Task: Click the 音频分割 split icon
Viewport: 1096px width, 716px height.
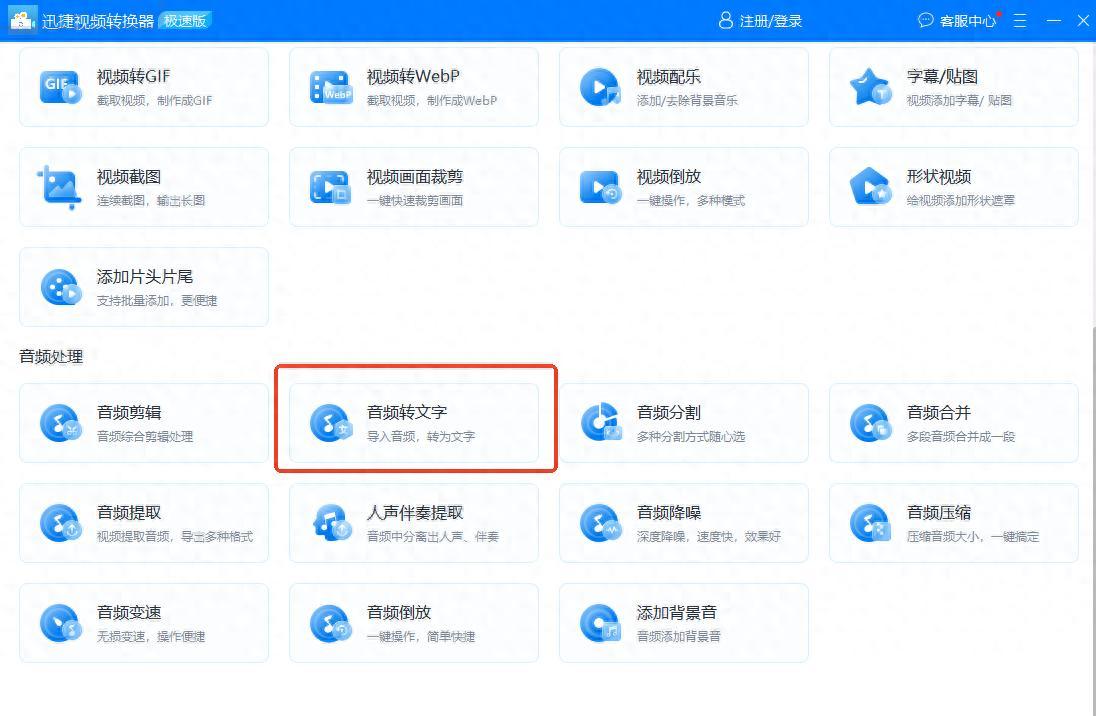Action: tap(600, 423)
